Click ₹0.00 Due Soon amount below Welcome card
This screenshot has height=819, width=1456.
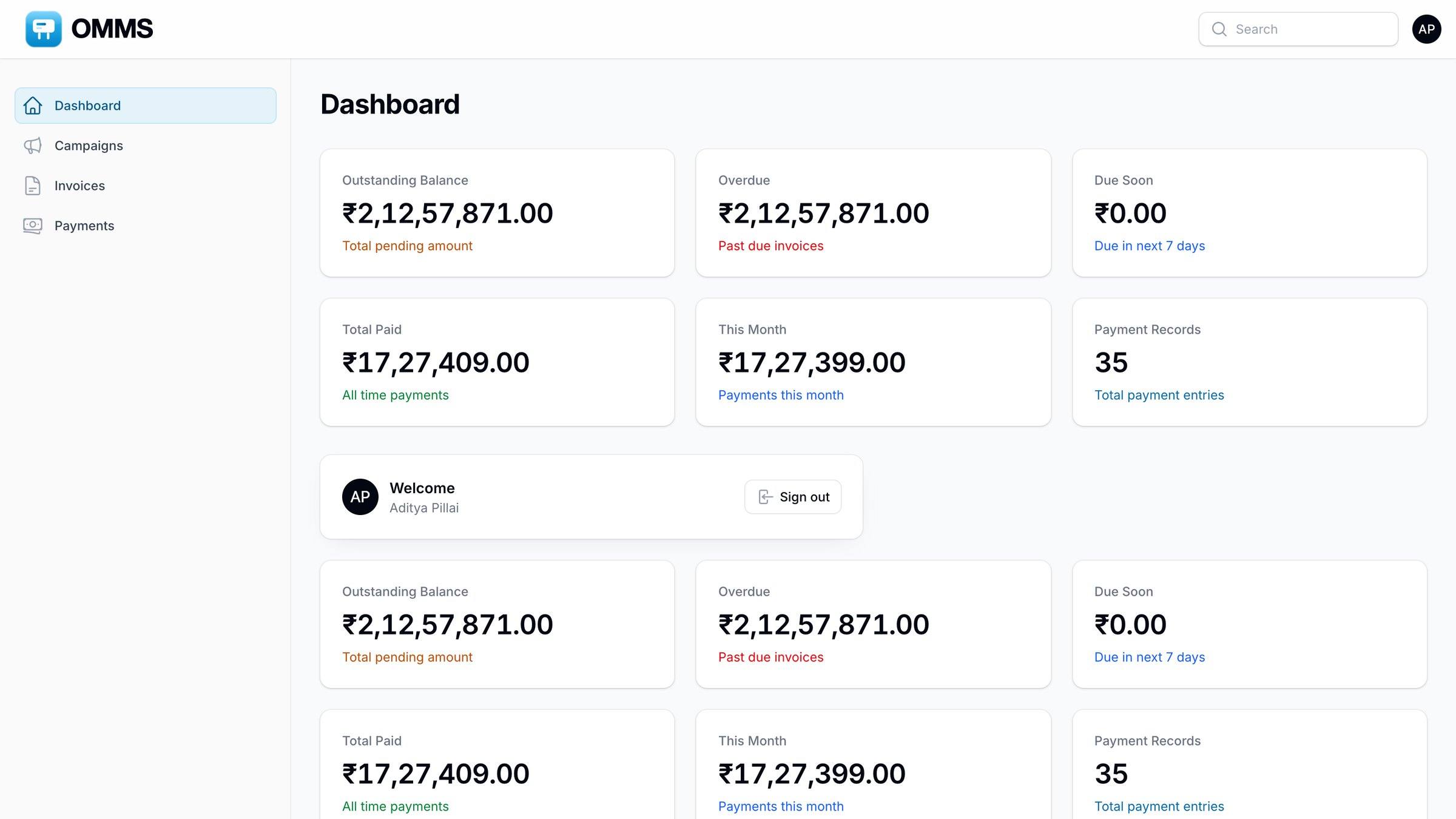[x=1130, y=624]
